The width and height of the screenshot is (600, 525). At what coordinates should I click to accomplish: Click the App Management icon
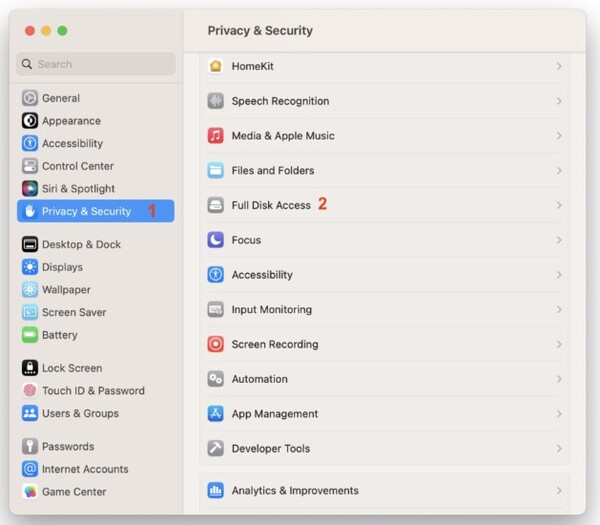[215, 414]
